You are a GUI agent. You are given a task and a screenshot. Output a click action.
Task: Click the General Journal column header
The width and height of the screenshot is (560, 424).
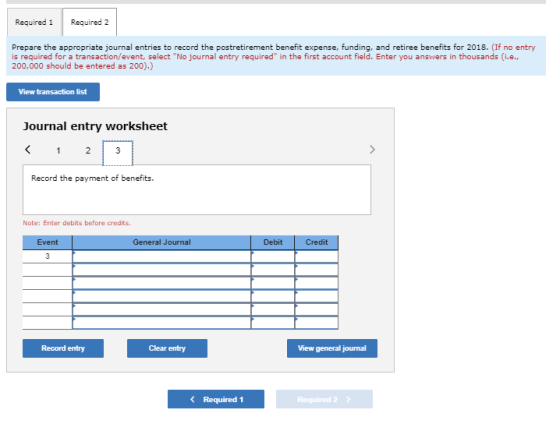(x=161, y=242)
